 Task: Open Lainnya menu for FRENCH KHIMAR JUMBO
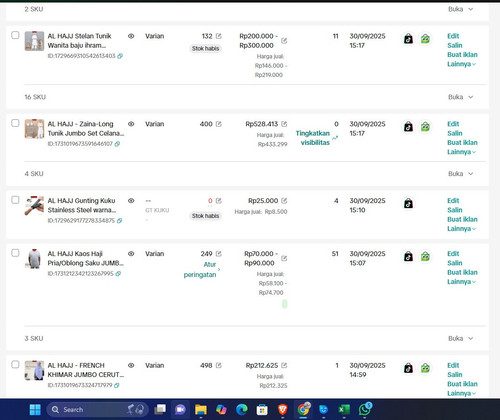click(x=461, y=393)
